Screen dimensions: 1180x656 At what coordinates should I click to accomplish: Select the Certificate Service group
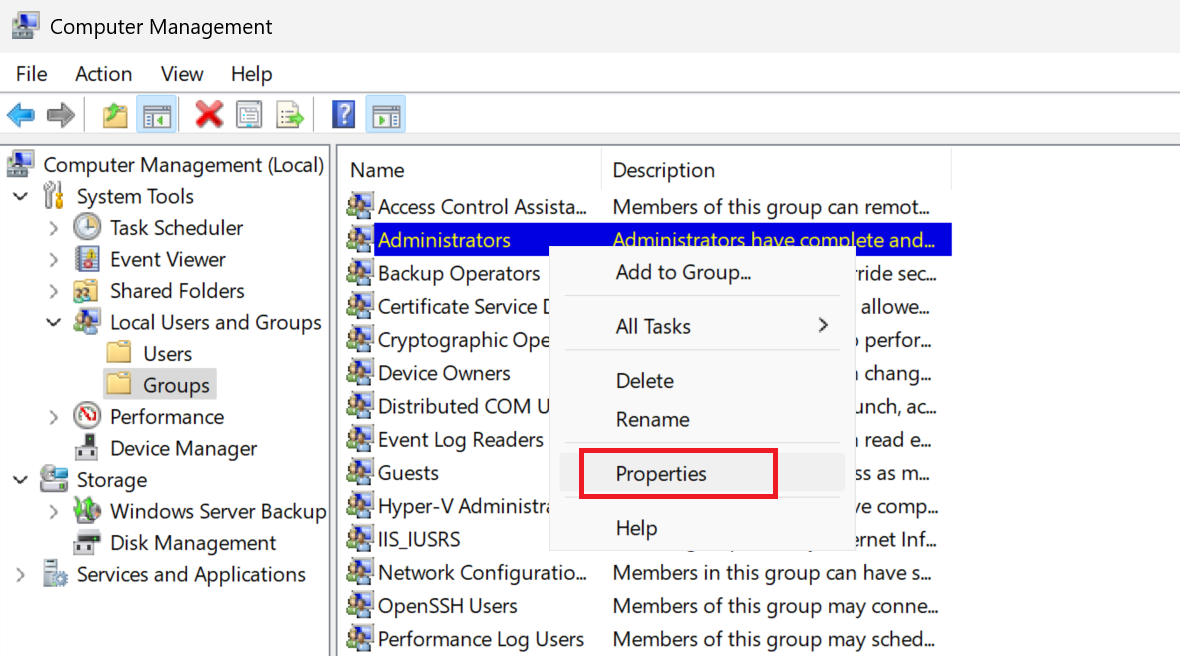pyautogui.click(x=463, y=307)
